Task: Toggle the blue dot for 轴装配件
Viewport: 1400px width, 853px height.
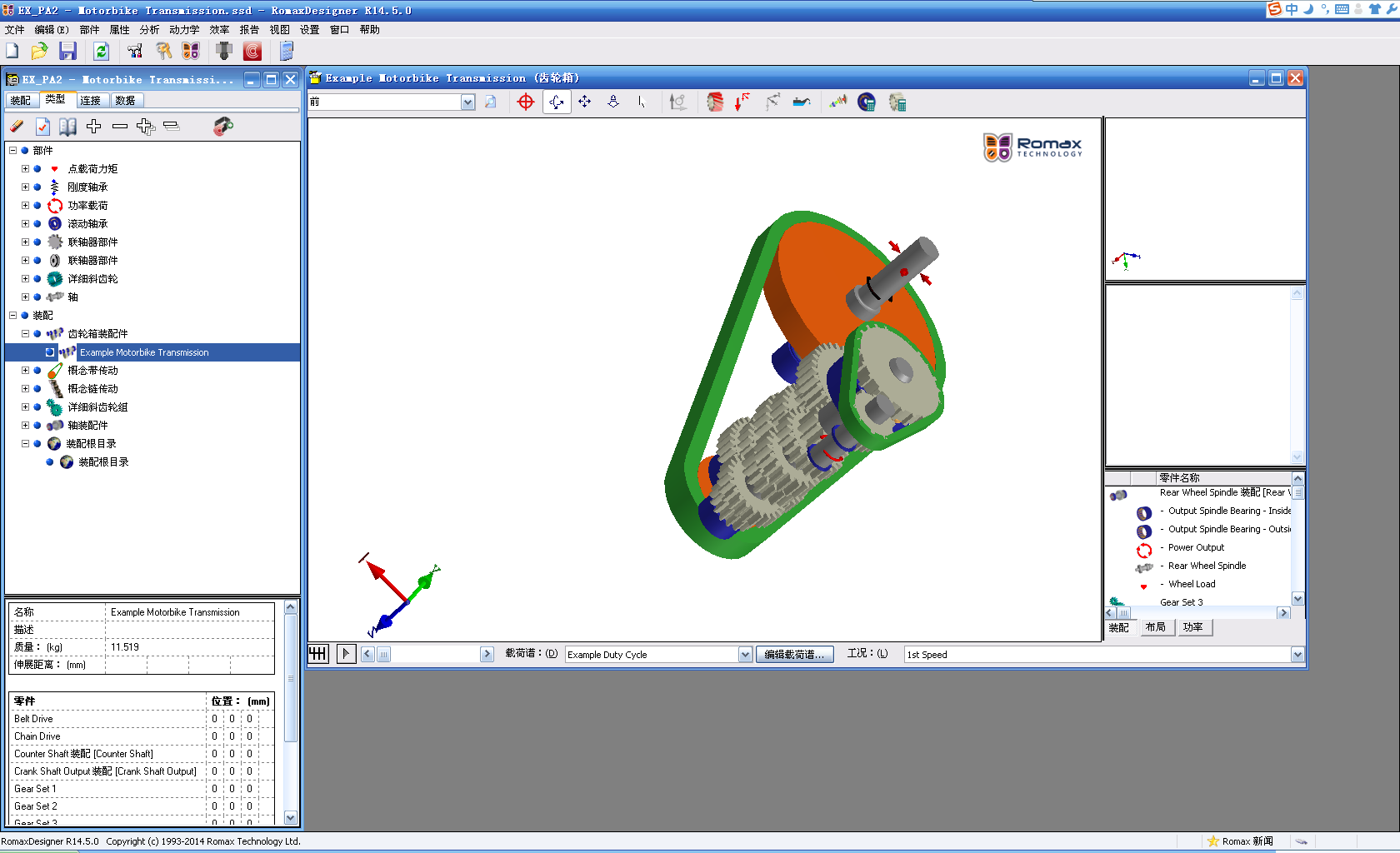Action: (x=37, y=426)
